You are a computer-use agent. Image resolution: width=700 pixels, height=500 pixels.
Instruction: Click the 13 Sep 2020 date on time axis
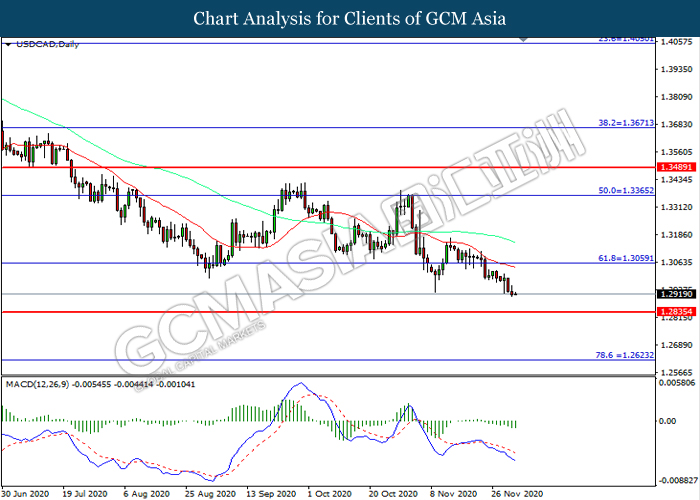pos(270,493)
